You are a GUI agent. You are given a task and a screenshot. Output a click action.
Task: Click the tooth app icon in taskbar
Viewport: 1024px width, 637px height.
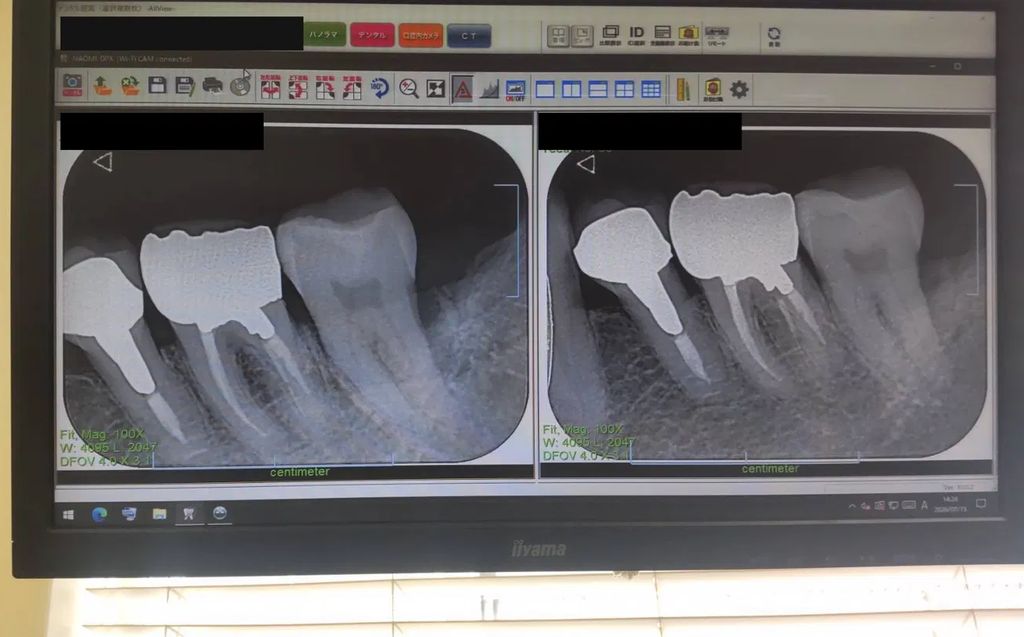click(189, 514)
